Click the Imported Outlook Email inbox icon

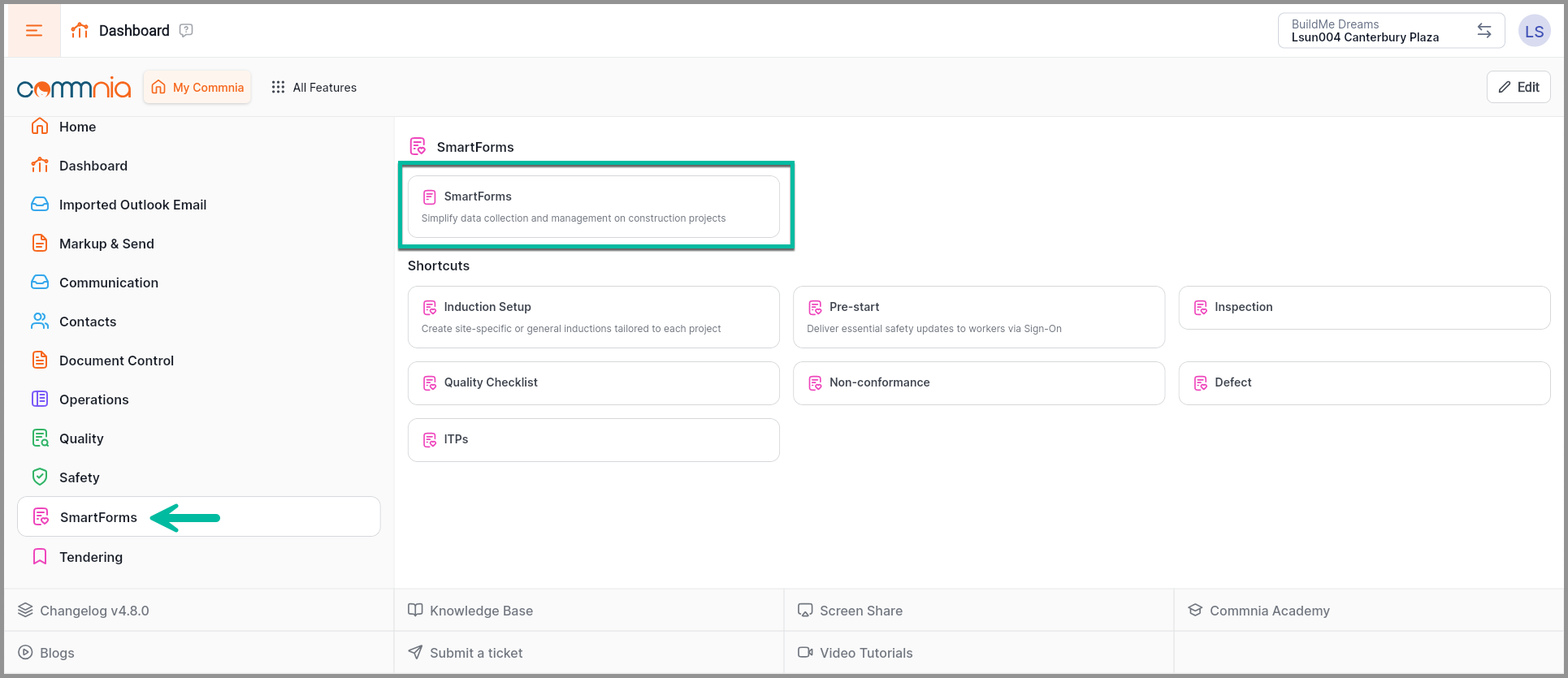click(x=40, y=204)
